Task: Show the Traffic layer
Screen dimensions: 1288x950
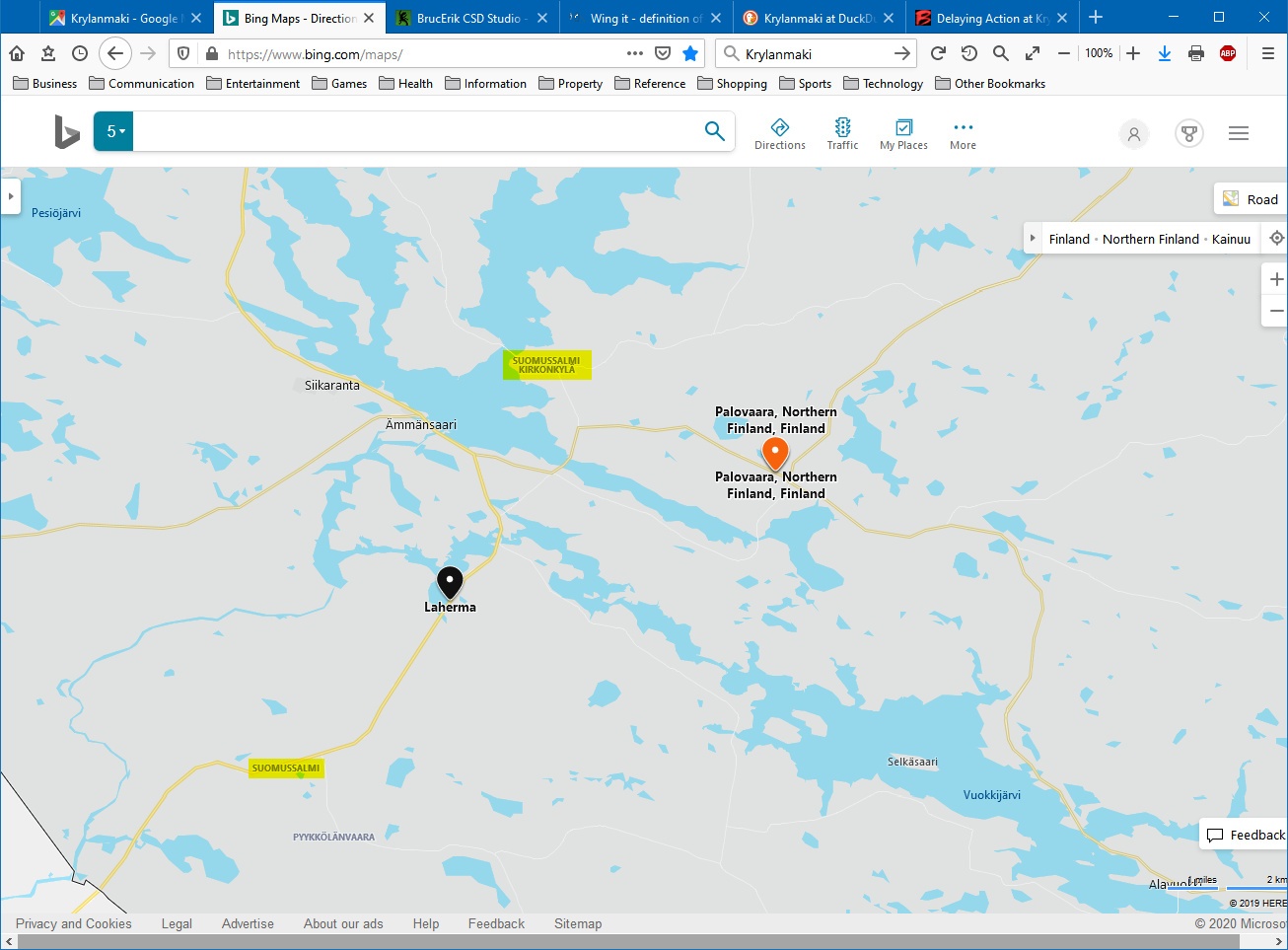Action: tap(842, 133)
